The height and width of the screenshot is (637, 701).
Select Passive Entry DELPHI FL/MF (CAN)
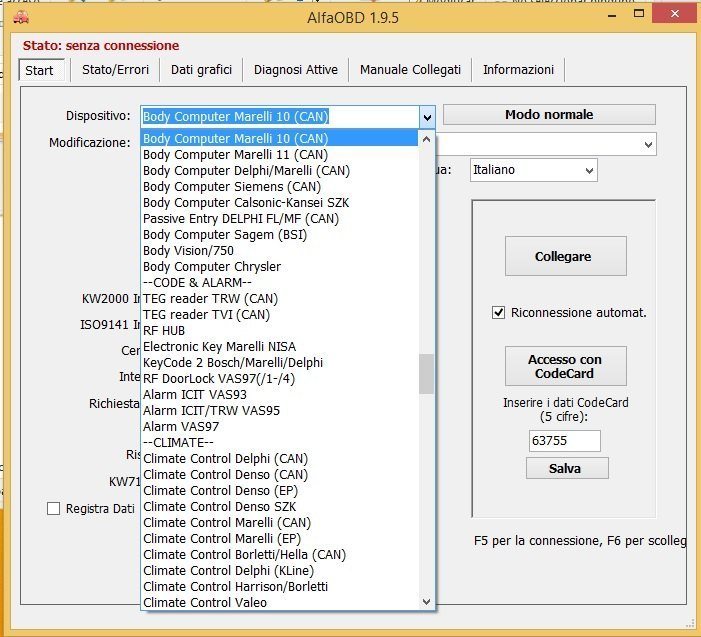[279, 219]
